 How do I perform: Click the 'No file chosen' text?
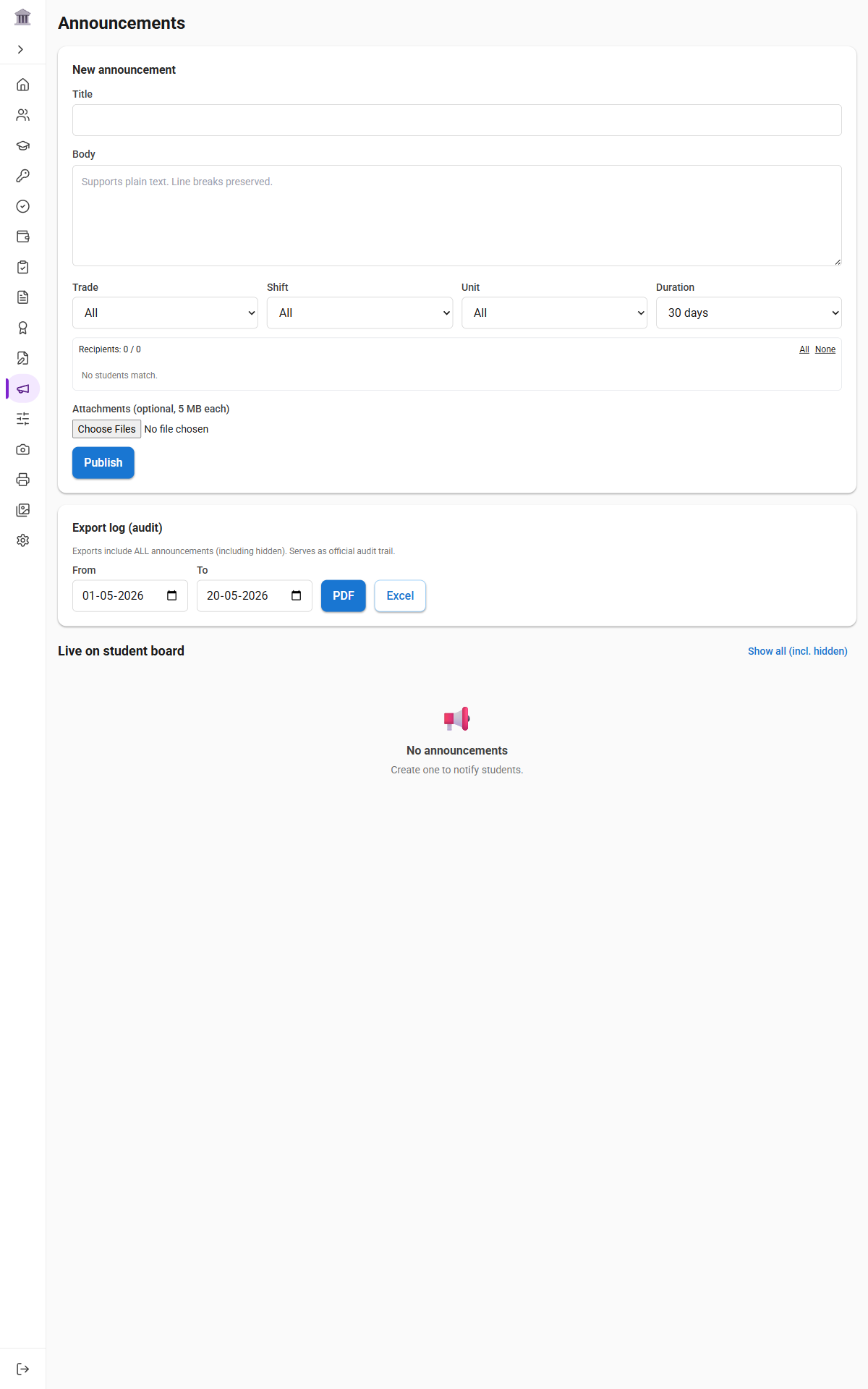176,429
